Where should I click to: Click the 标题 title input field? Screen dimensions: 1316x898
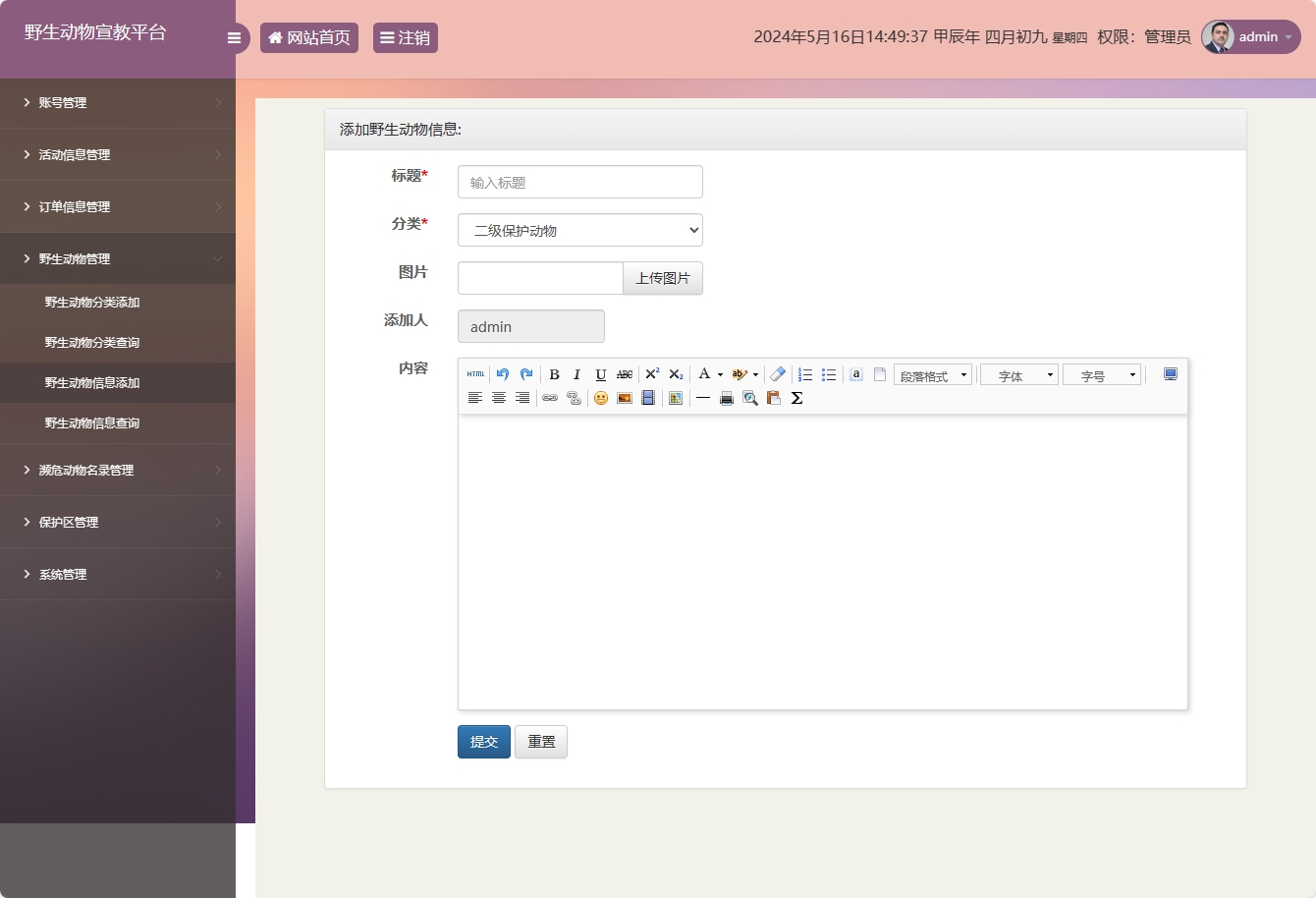point(580,182)
